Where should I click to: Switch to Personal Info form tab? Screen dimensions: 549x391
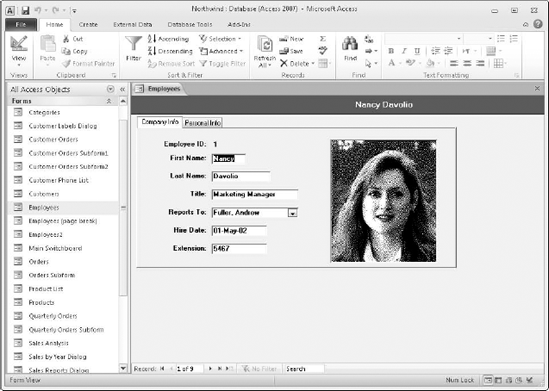[203, 123]
